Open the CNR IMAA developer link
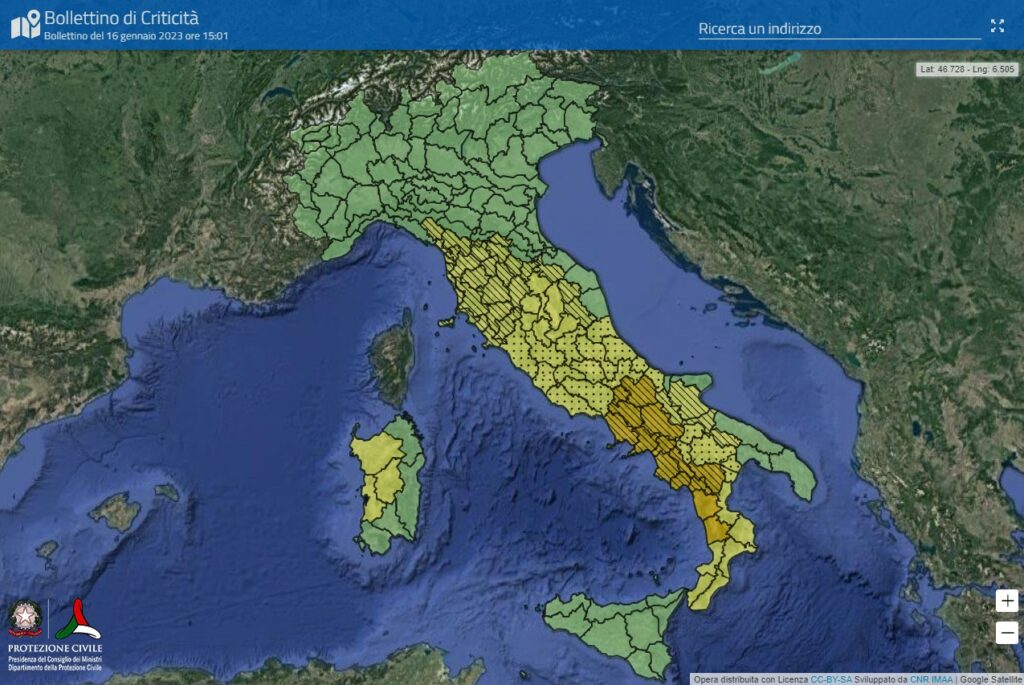This screenshot has height=685, width=1024. 931,680
